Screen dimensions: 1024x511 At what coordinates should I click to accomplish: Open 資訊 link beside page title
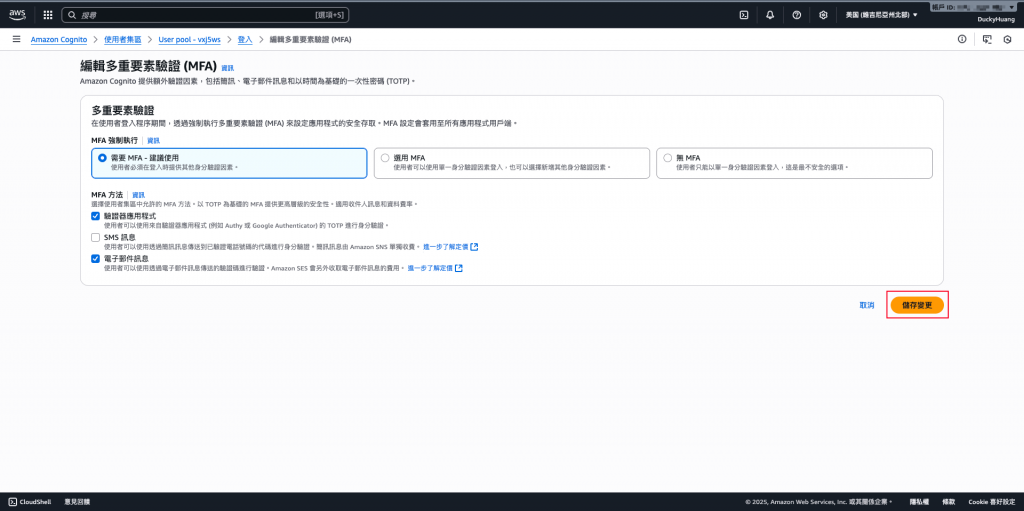point(227,68)
